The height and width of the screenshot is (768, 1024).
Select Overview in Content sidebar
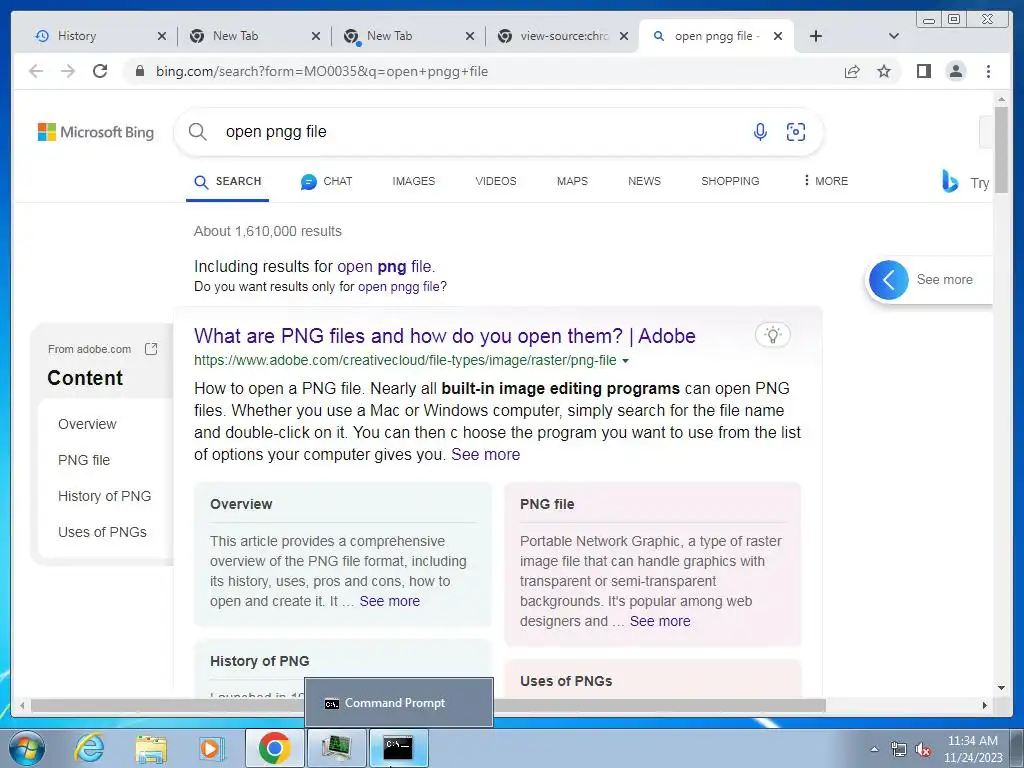click(x=87, y=424)
